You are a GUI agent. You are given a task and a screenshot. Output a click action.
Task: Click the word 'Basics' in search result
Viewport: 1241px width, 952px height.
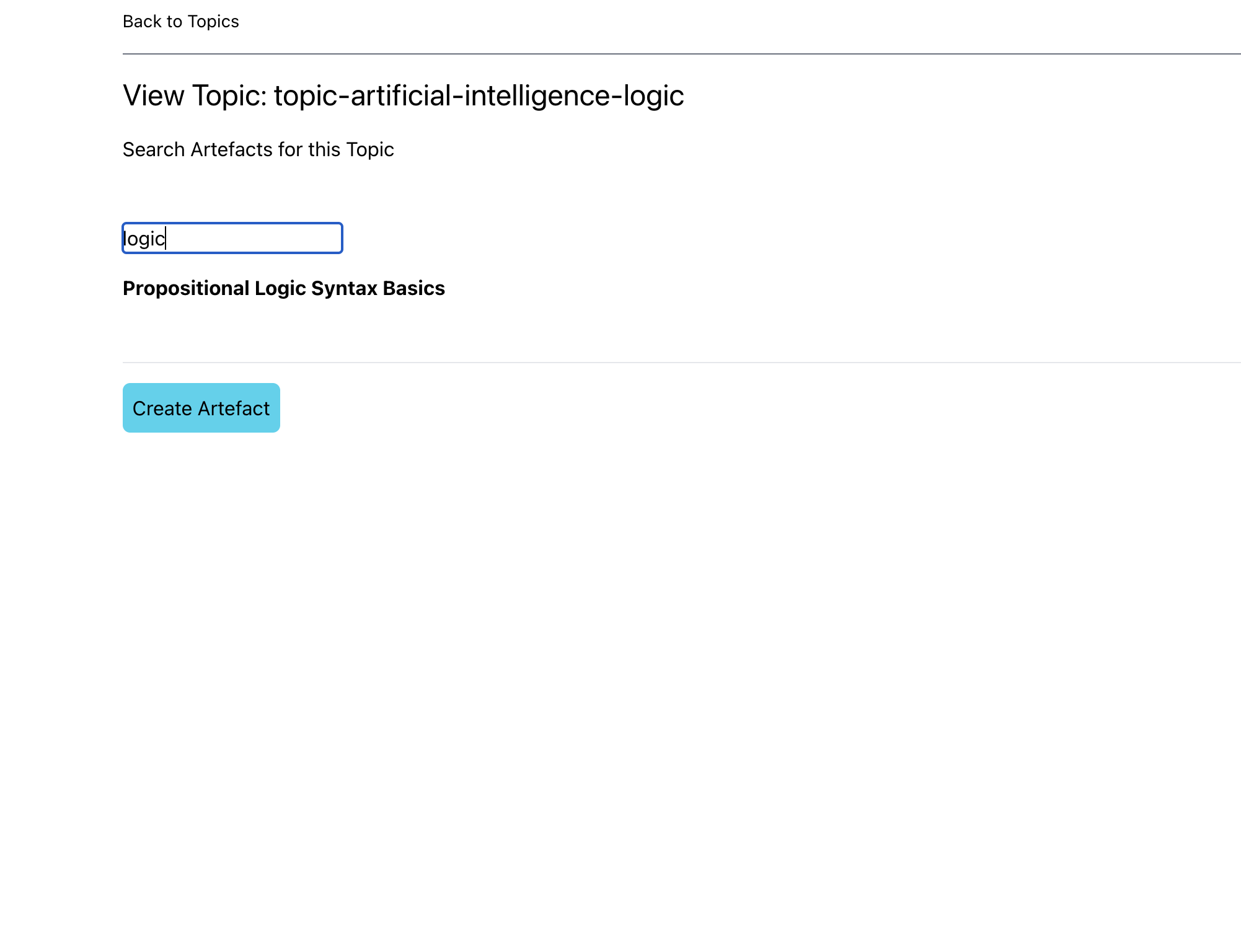tap(413, 288)
